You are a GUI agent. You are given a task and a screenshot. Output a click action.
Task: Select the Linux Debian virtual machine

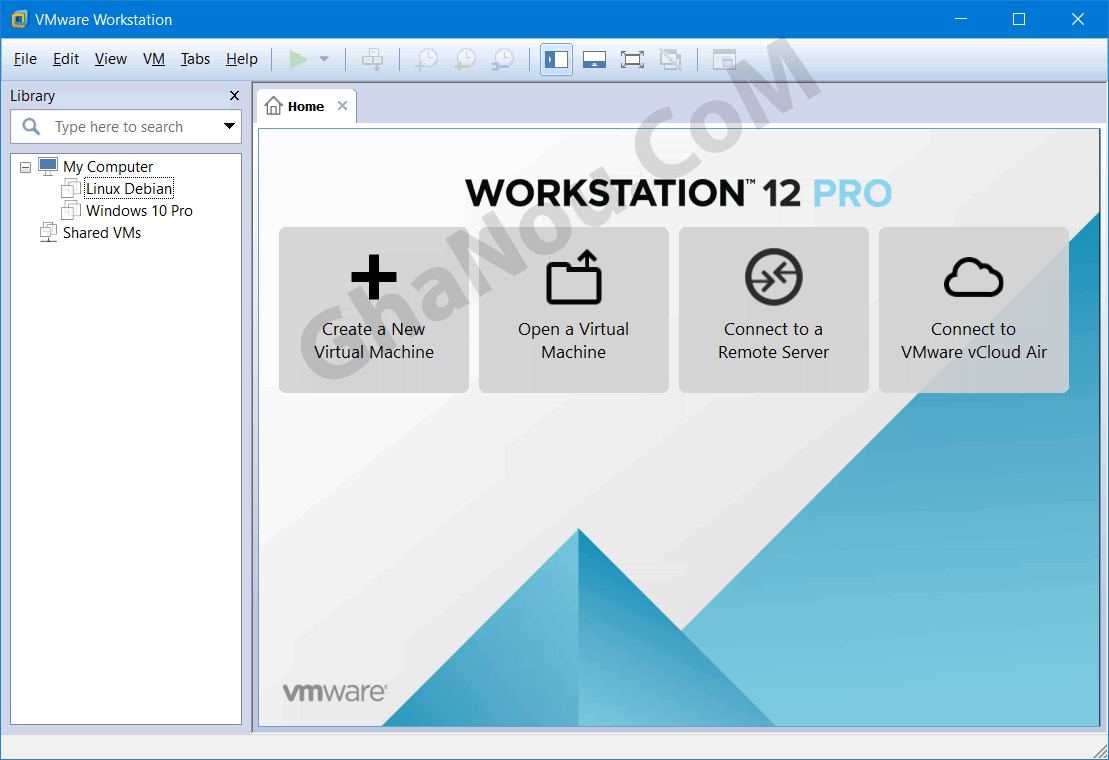129,189
